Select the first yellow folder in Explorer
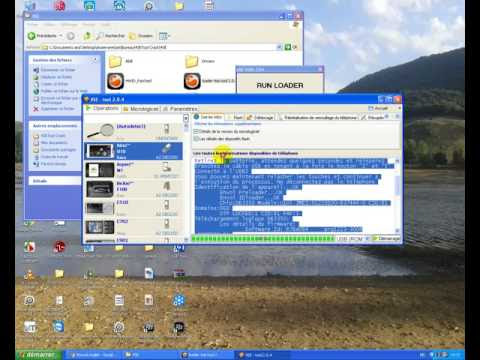The height and width of the screenshot is (360, 480). pyautogui.click(x=115, y=61)
